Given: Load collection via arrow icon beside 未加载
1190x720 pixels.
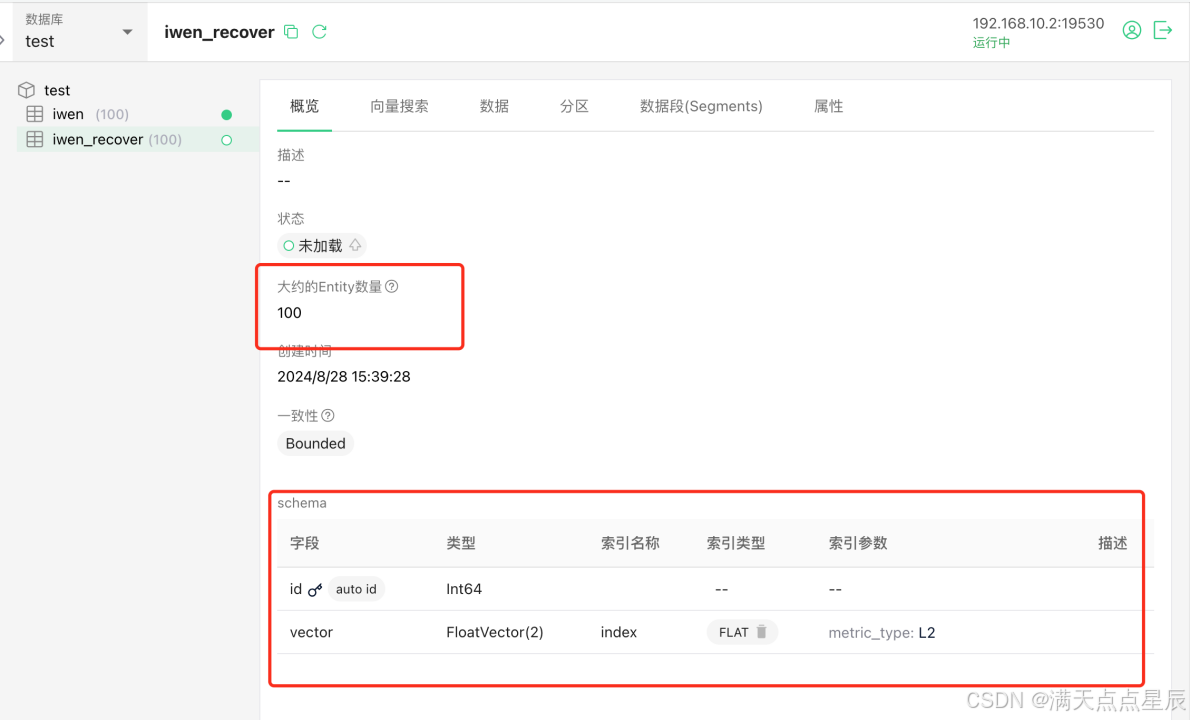Looking at the screenshot, I should (355, 245).
